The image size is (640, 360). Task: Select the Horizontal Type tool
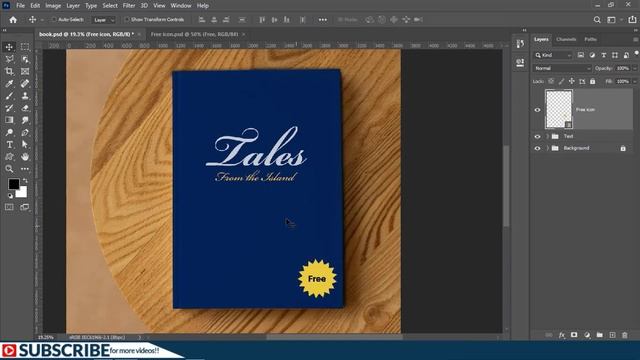click(9, 144)
